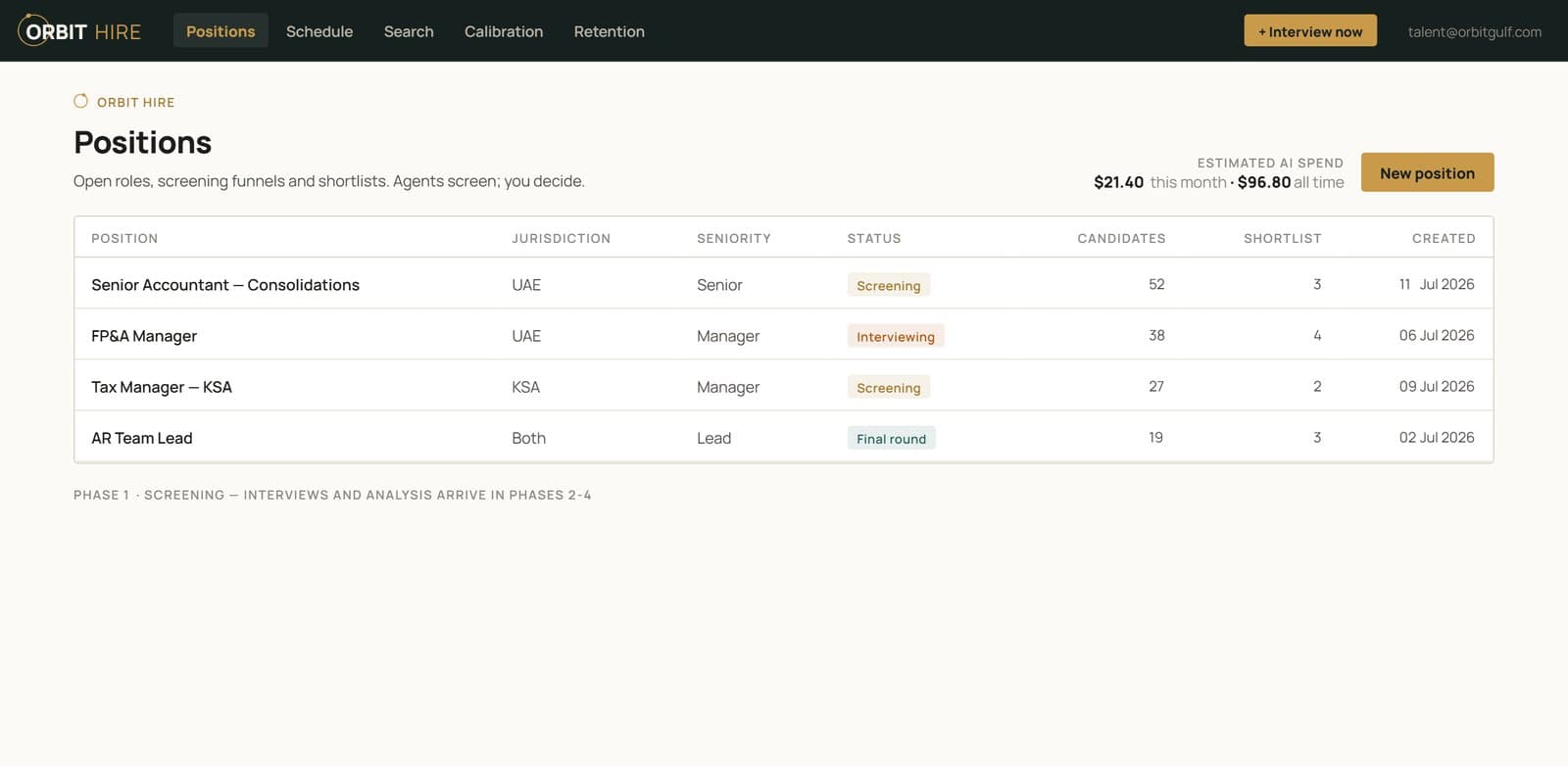Click the ORBIT HIRE breadcrumb text

[135, 102]
